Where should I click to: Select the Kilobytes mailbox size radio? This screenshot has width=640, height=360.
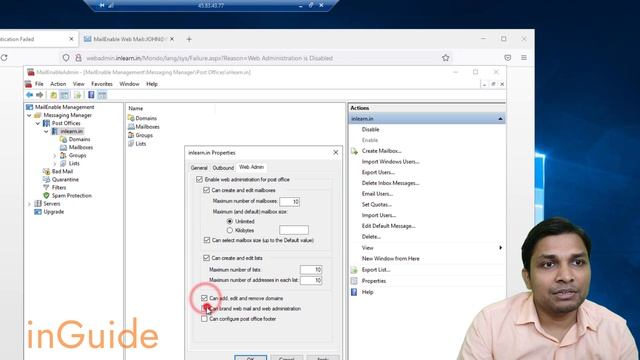(x=230, y=231)
